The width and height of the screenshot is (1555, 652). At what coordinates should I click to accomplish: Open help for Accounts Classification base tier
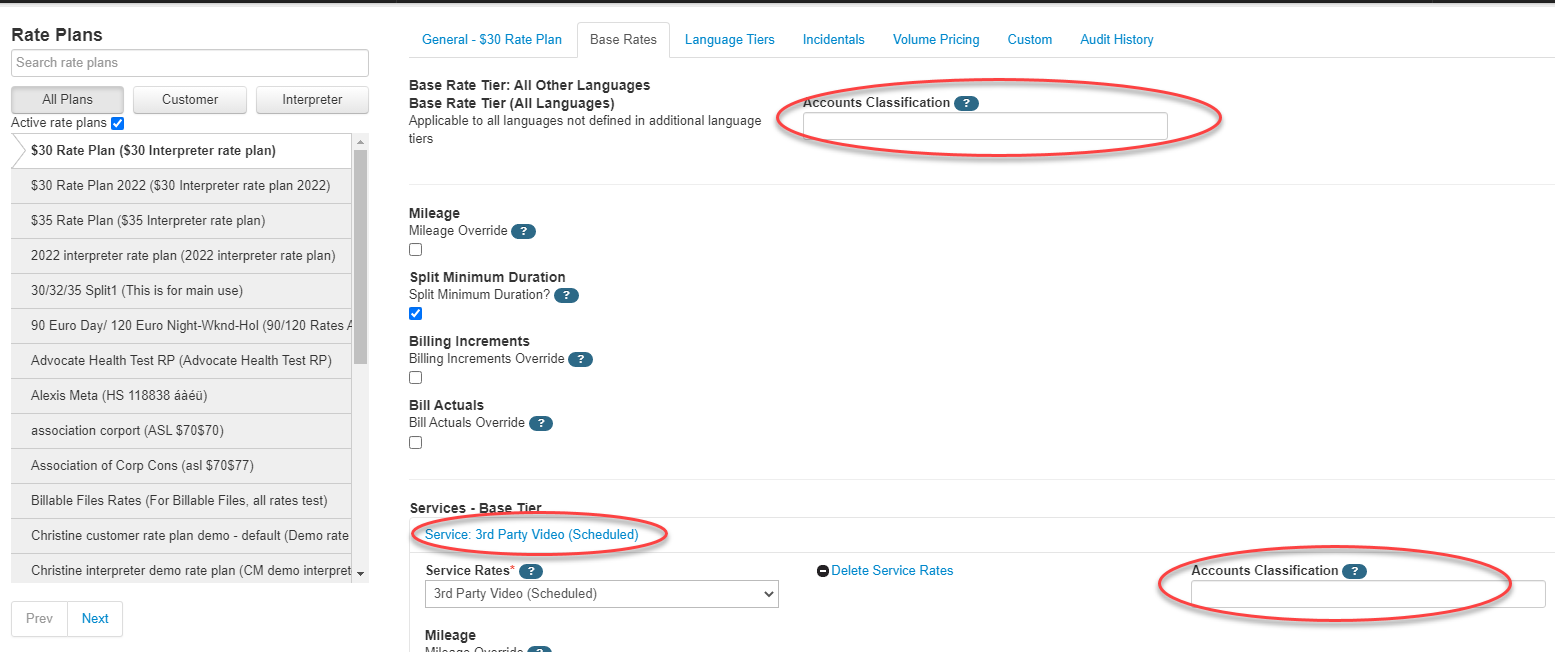967,103
